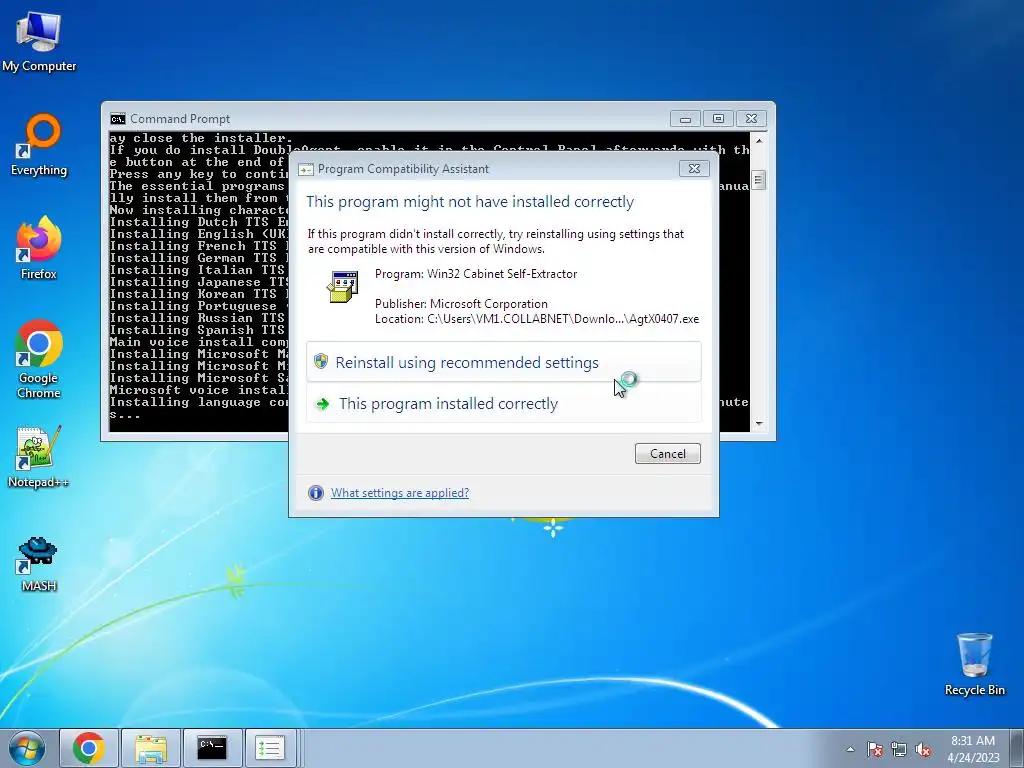Open the Windows Start menu
The width and height of the screenshot is (1024, 768).
27,748
